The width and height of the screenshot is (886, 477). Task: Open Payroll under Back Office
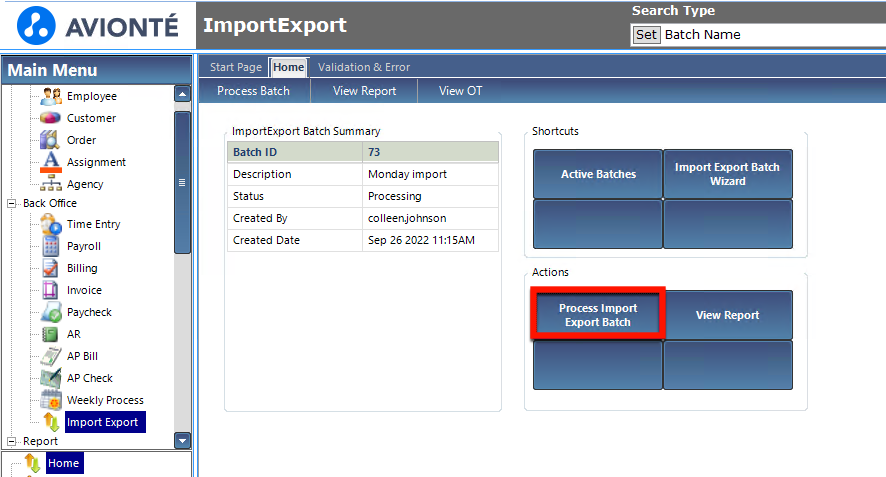(84, 246)
